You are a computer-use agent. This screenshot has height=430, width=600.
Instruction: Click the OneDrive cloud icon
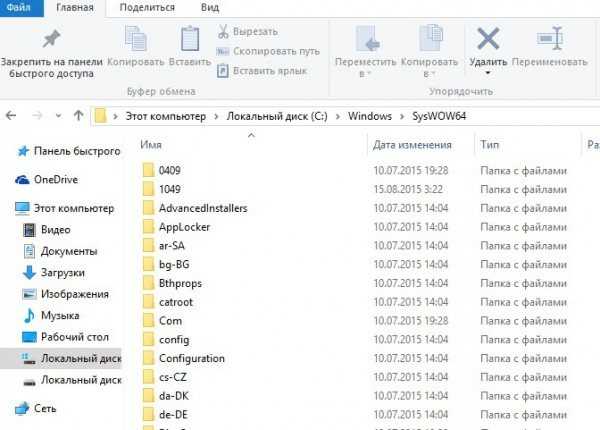pyautogui.click(x=22, y=179)
